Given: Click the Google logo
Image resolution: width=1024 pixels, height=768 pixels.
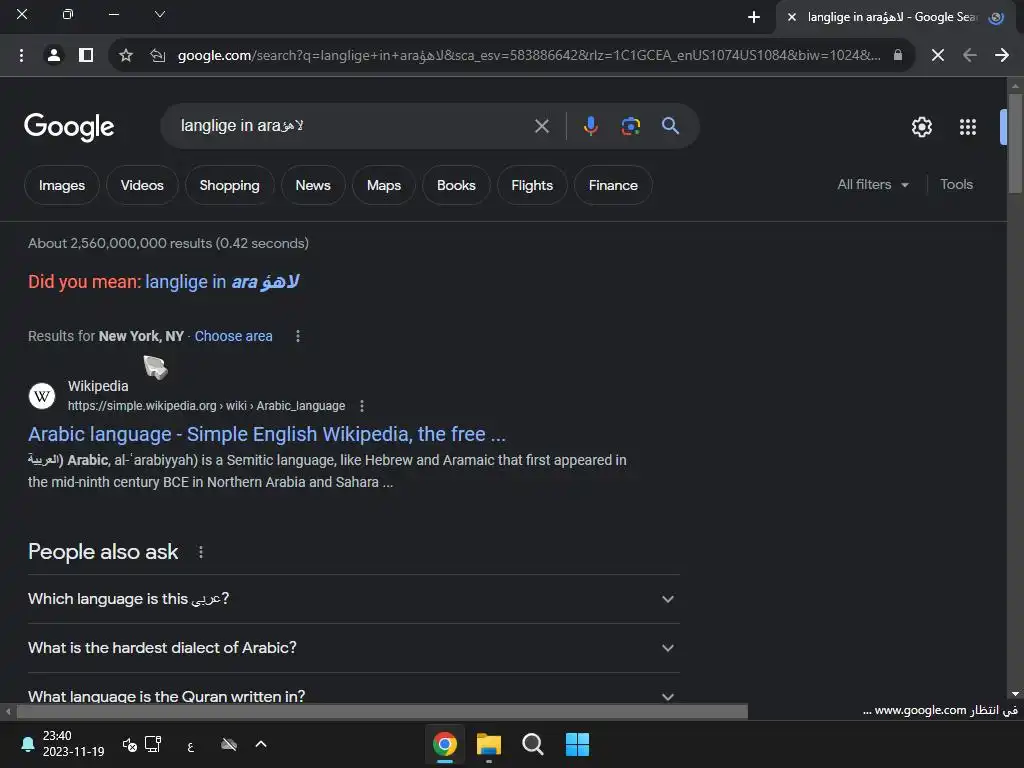Looking at the screenshot, I should pyautogui.click(x=69, y=127).
